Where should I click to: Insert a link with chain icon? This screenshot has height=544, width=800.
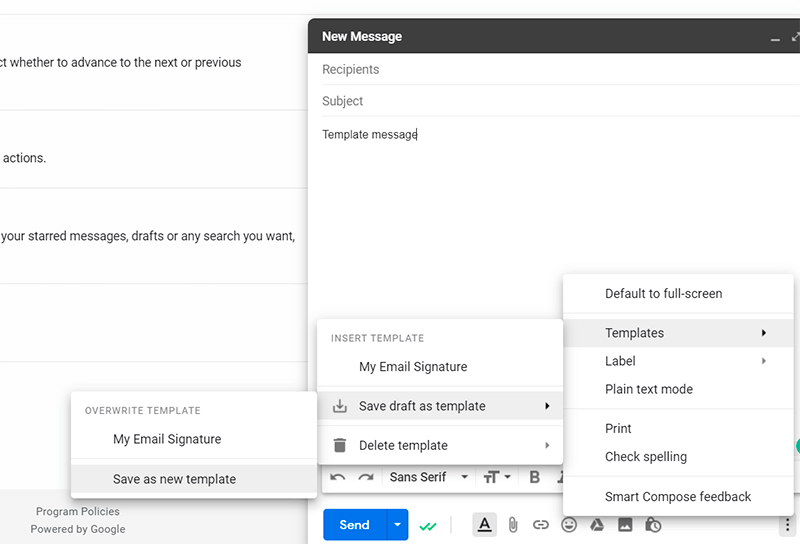[540, 525]
